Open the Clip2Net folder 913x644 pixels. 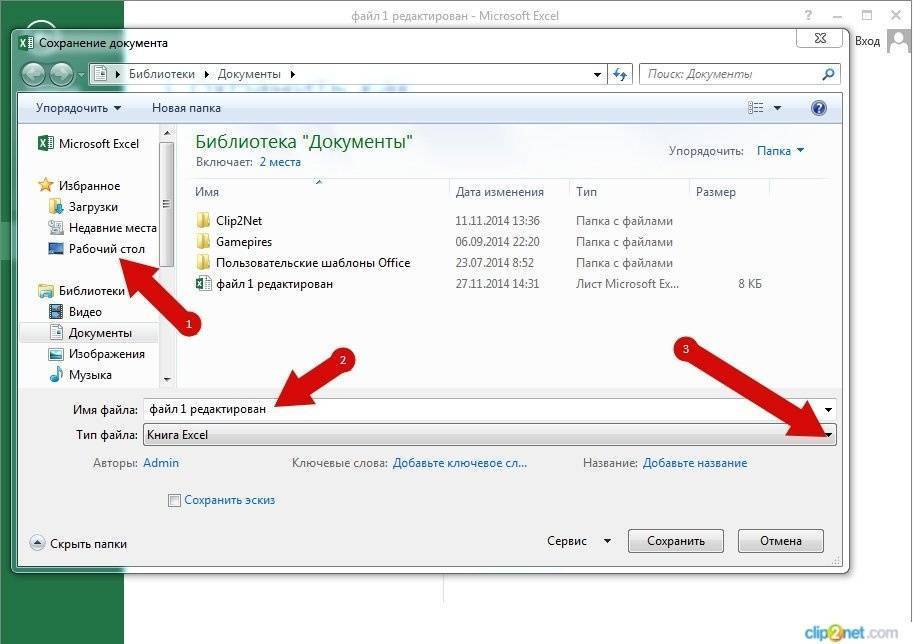click(238, 221)
